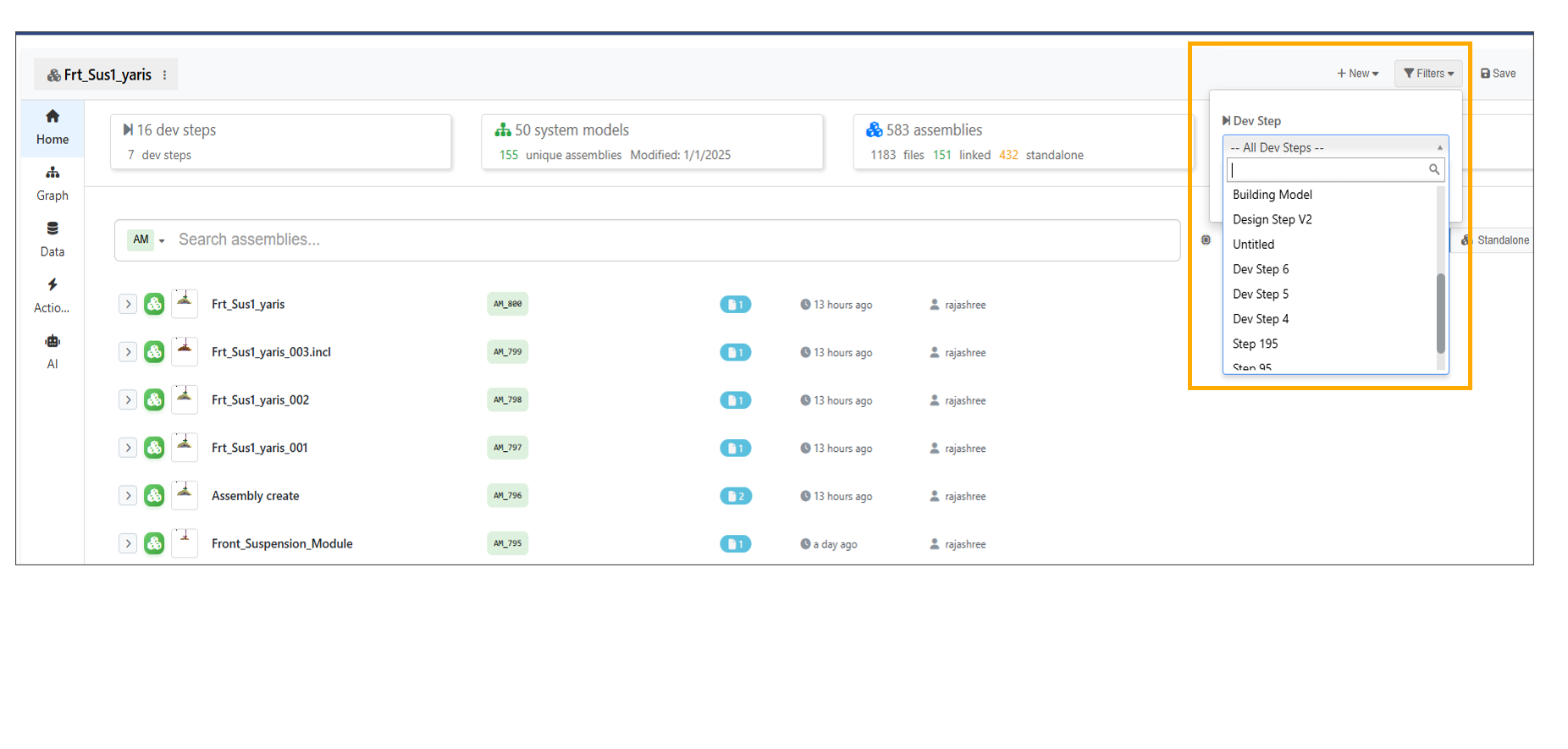Click the Dev Step list scrollbar thumb
Image resolution: width=1568 pixels, height=749 pixels.
point(1440,313)
